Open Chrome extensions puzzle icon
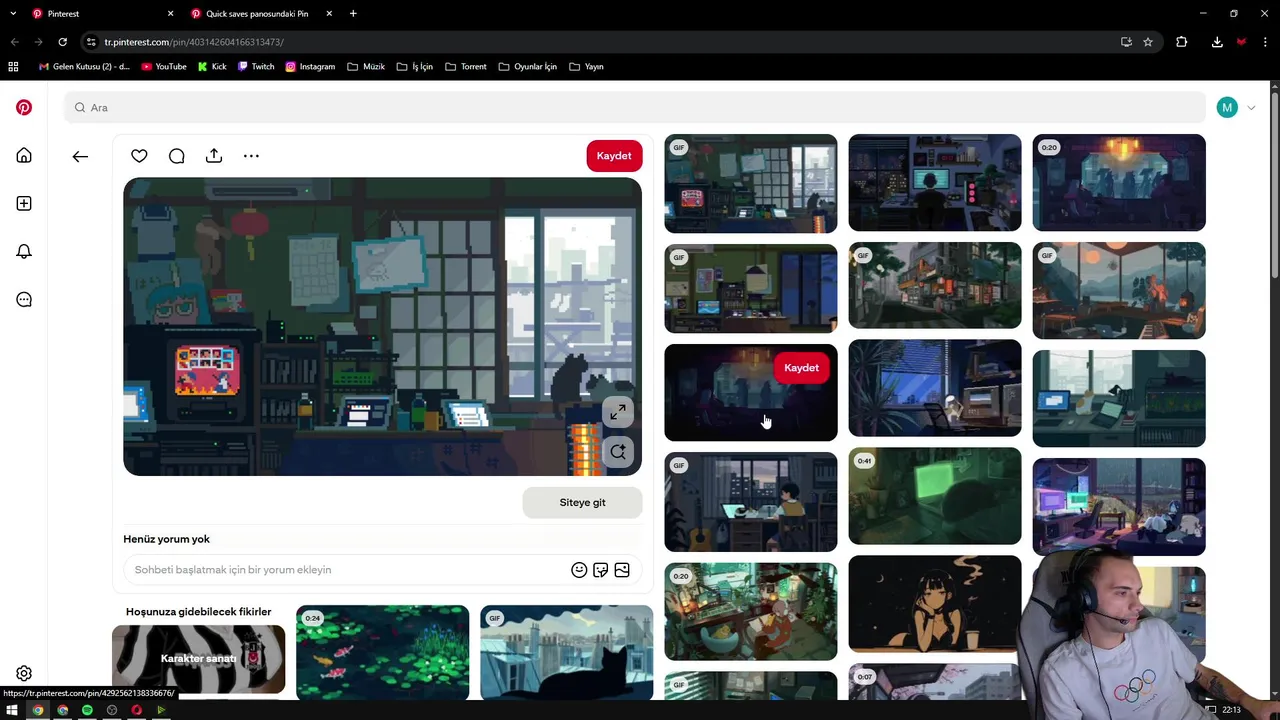The image size is (1280, 720). pos(1182,42)
